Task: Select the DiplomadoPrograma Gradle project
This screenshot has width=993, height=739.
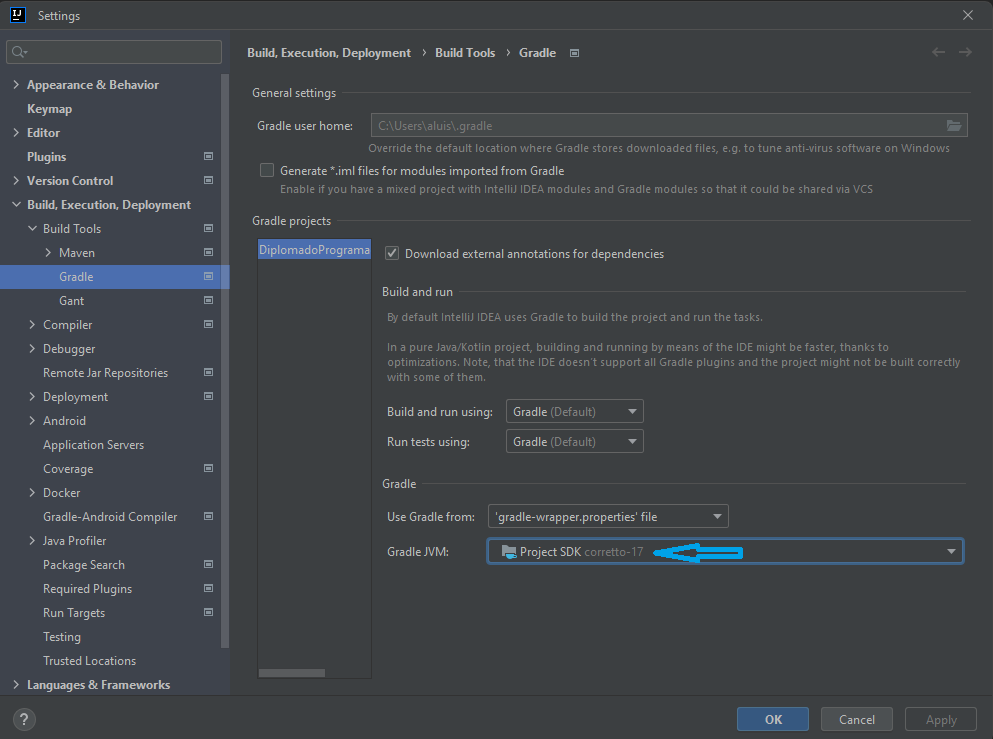Action: click(x=314, y=249)
